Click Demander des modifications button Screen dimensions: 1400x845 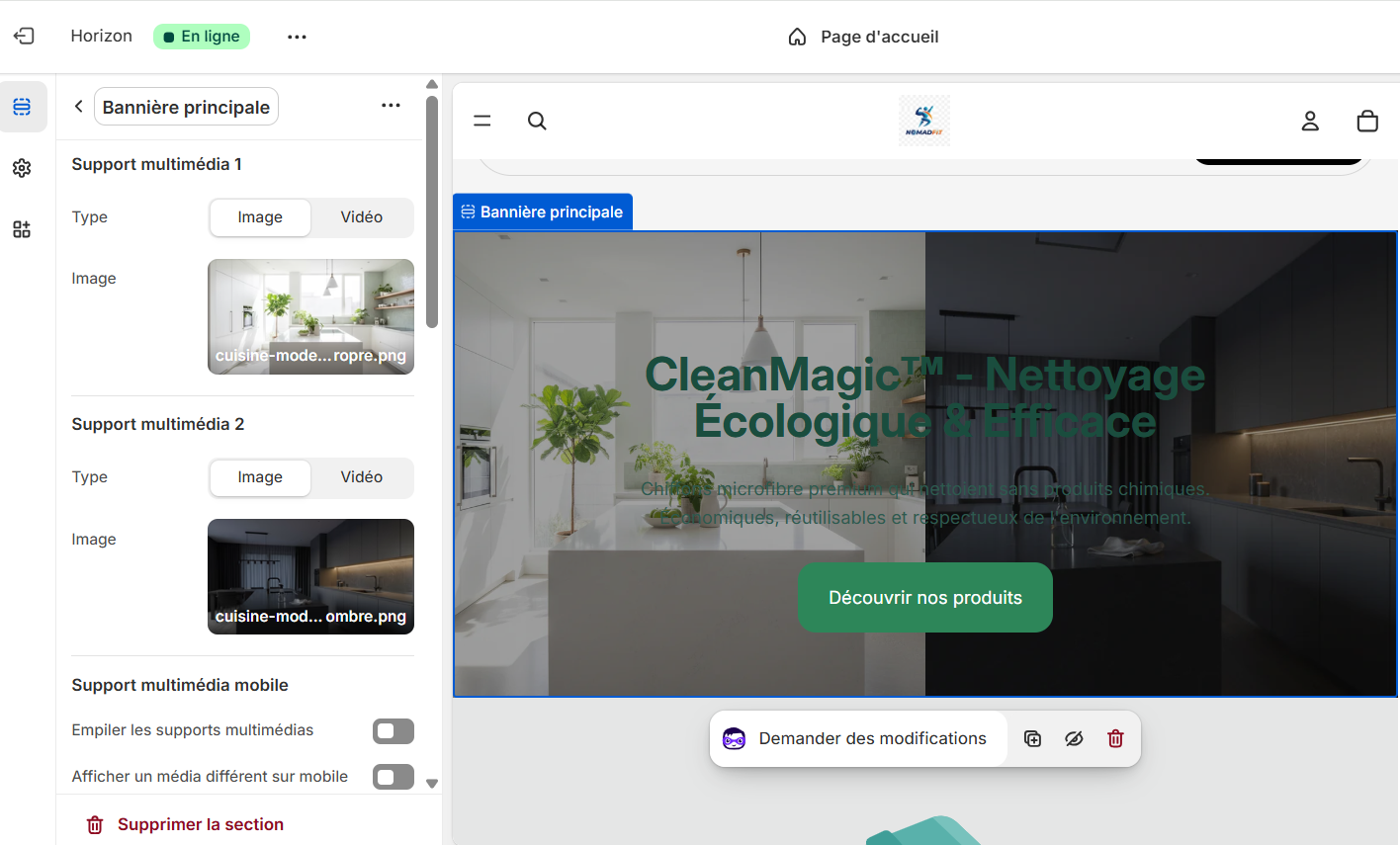[x=858, y=738]
